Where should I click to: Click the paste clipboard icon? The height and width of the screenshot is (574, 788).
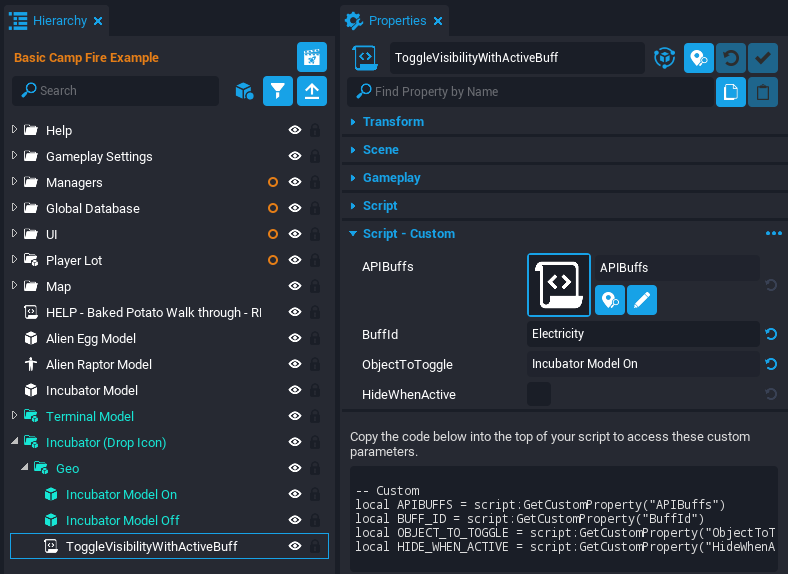pyautogui.click(x=763, y=92)
